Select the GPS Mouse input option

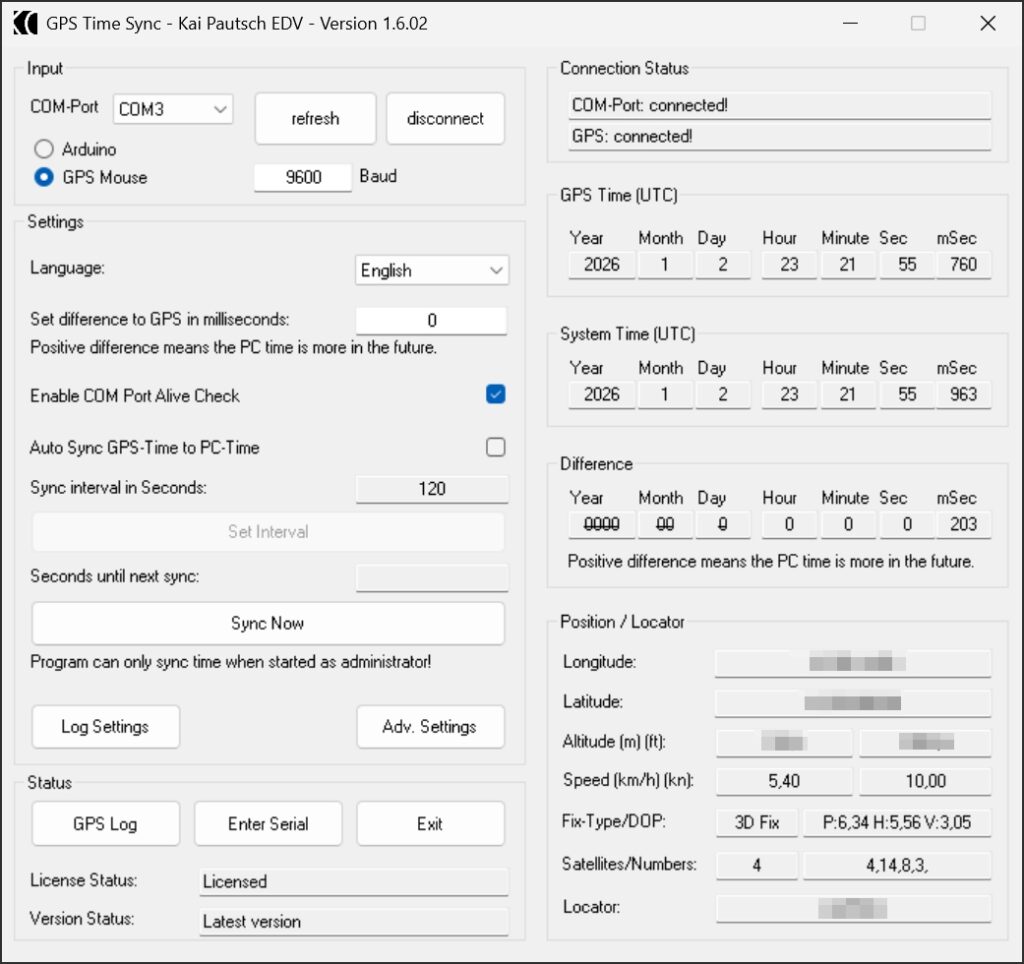43,177
